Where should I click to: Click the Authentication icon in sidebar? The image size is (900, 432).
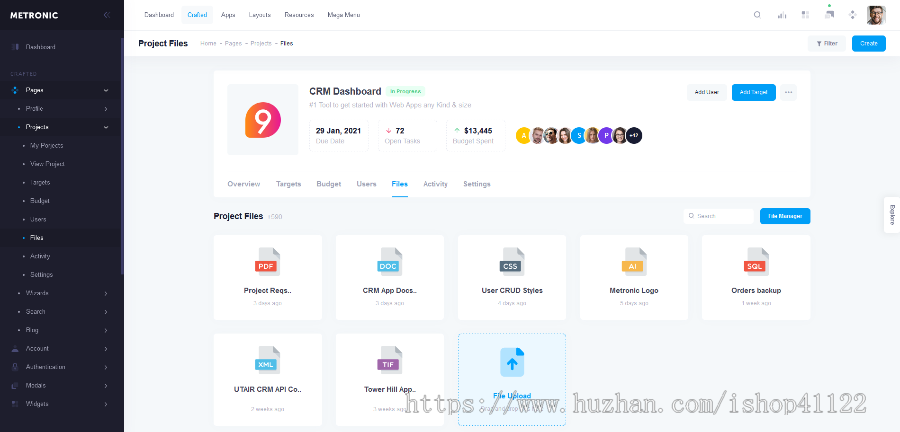pos(15,367)
